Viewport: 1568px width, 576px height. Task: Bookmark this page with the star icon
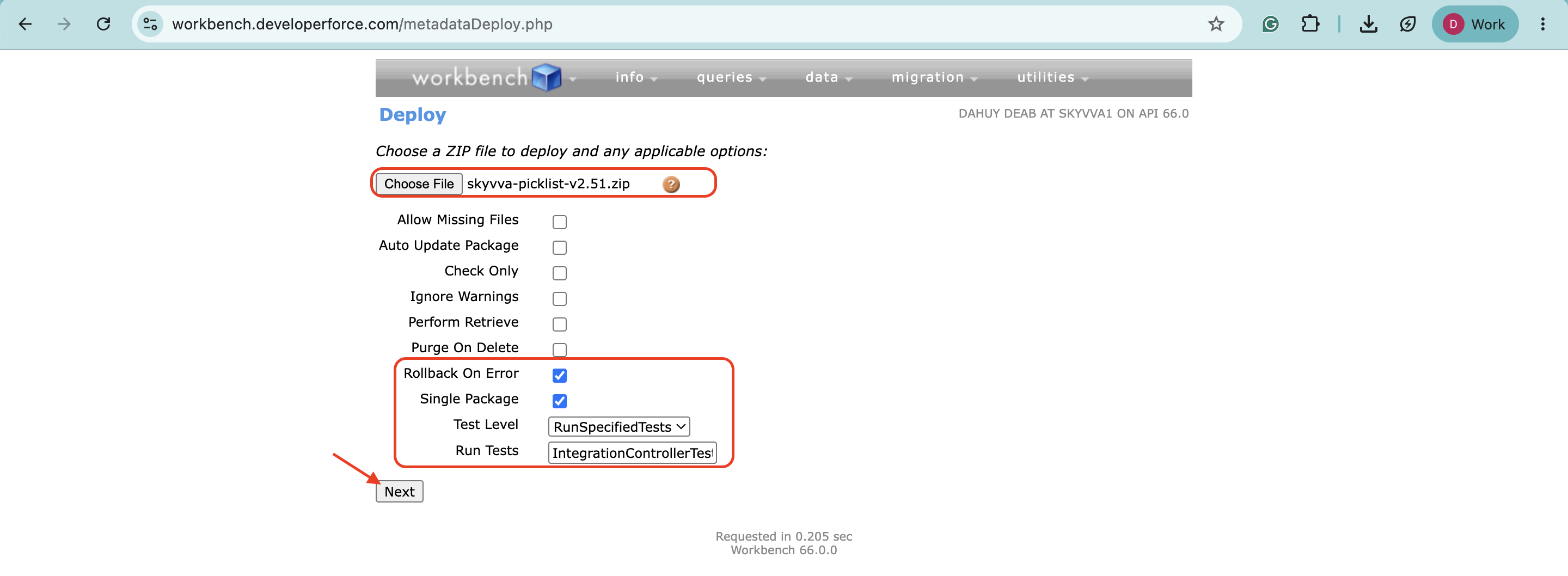pyautogui.click(x=1216, y=24)
